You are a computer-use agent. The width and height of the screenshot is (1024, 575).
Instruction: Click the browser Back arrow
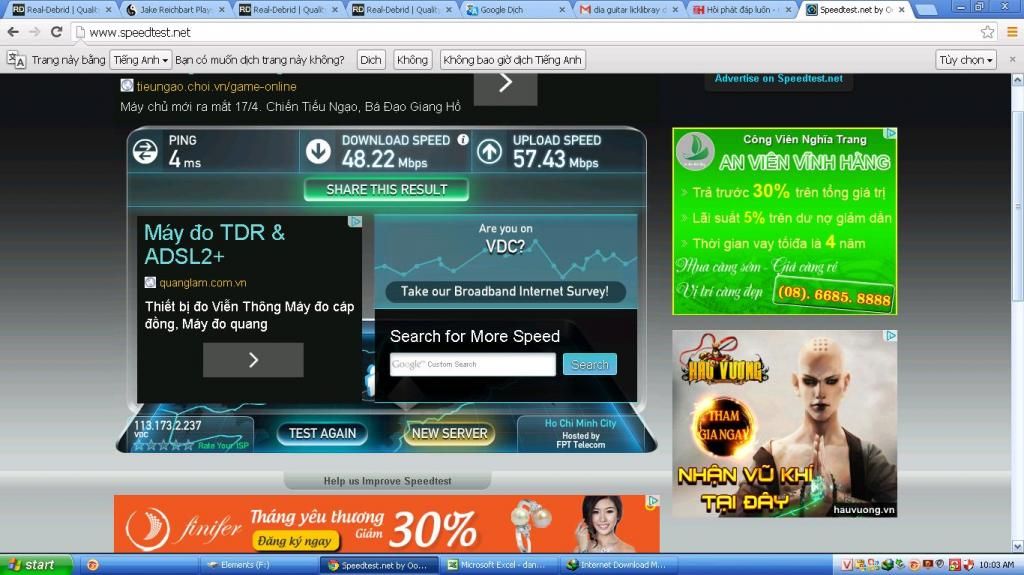[13, 32]
